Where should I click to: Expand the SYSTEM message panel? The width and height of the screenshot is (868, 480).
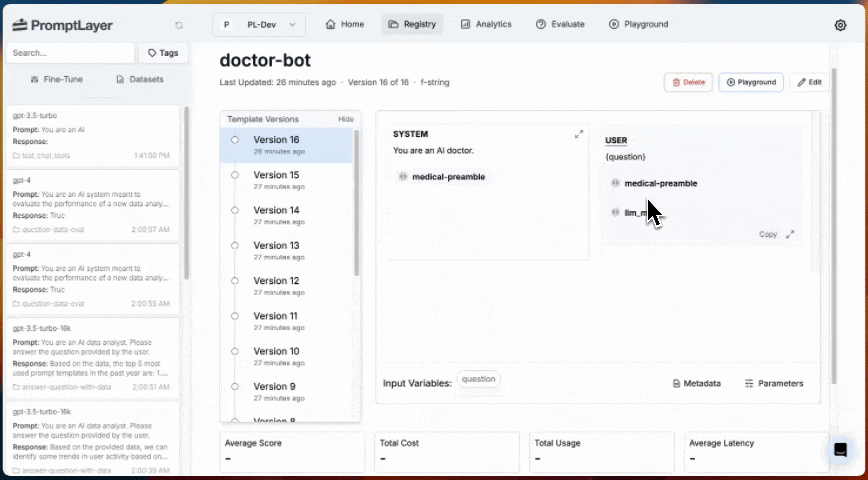click(x=578, y=134)
